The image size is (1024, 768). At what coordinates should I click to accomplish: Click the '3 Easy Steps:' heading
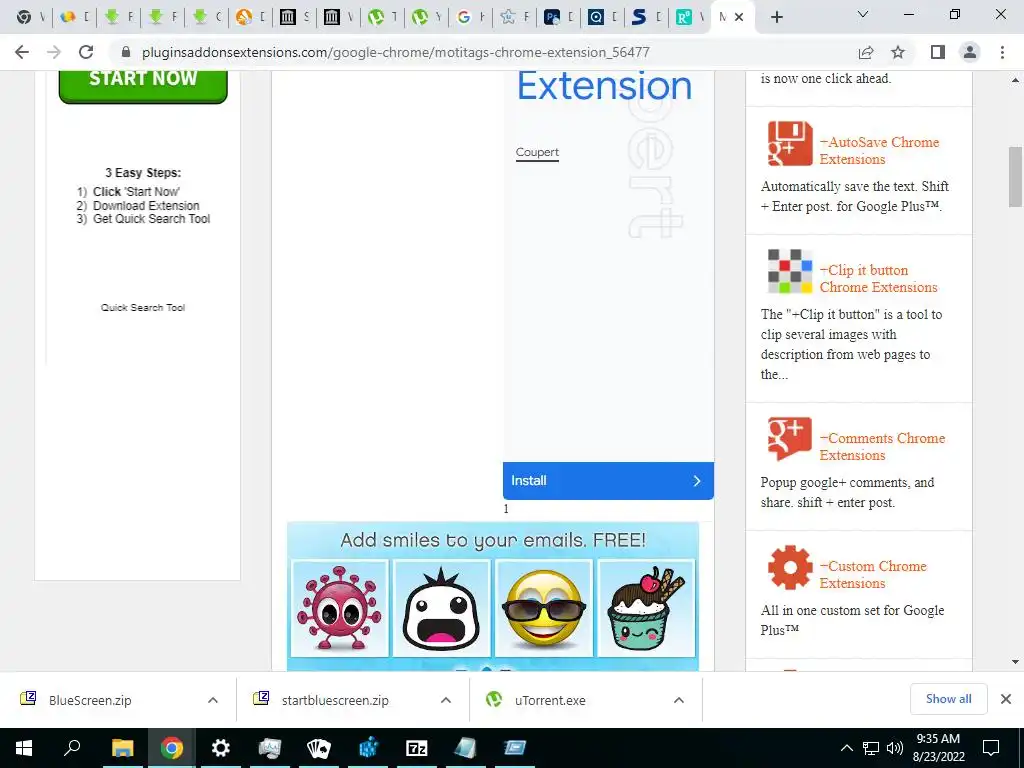(x=143, y=173)
